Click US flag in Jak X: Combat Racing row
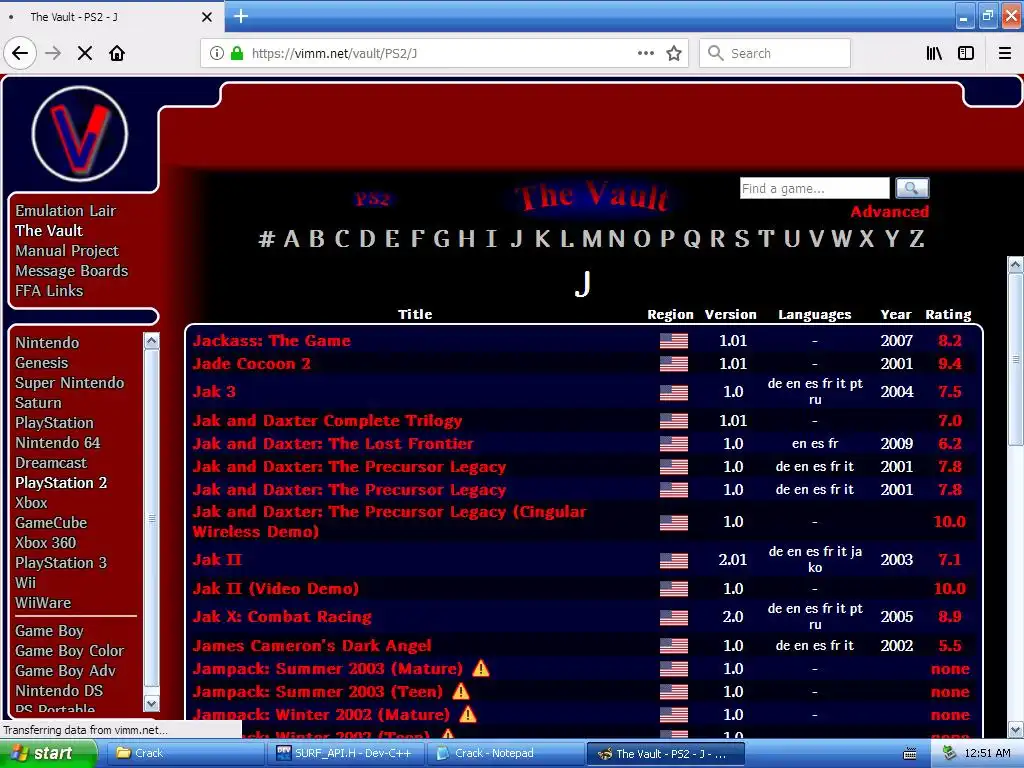Image resolution: width=1024 pixels, height=768 pixels. click(673, 617)
